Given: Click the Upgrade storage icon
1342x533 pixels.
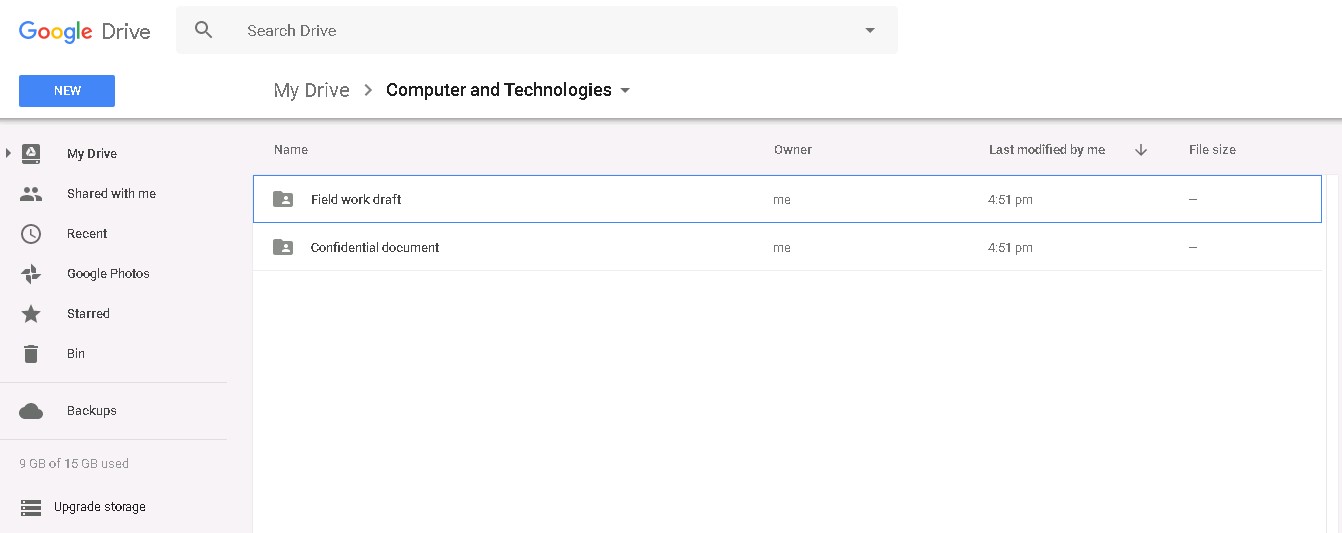Looking at the screenshot, I should pyautogui.click(x=31, y=507).
